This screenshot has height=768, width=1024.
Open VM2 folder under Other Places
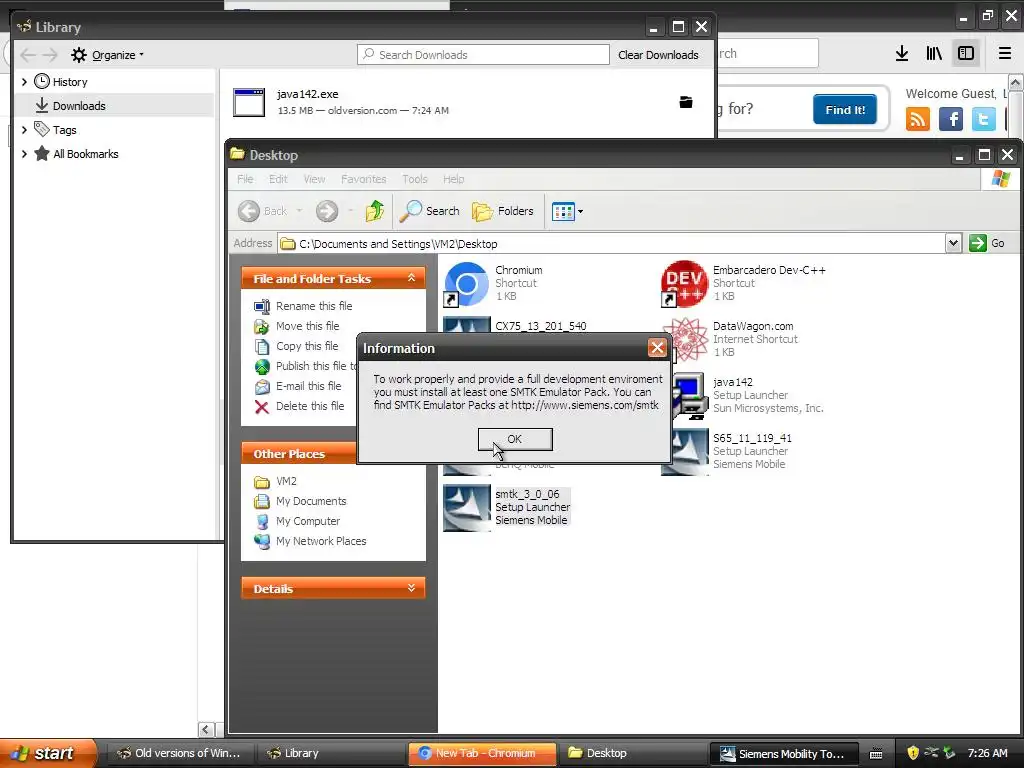(285, 481)
